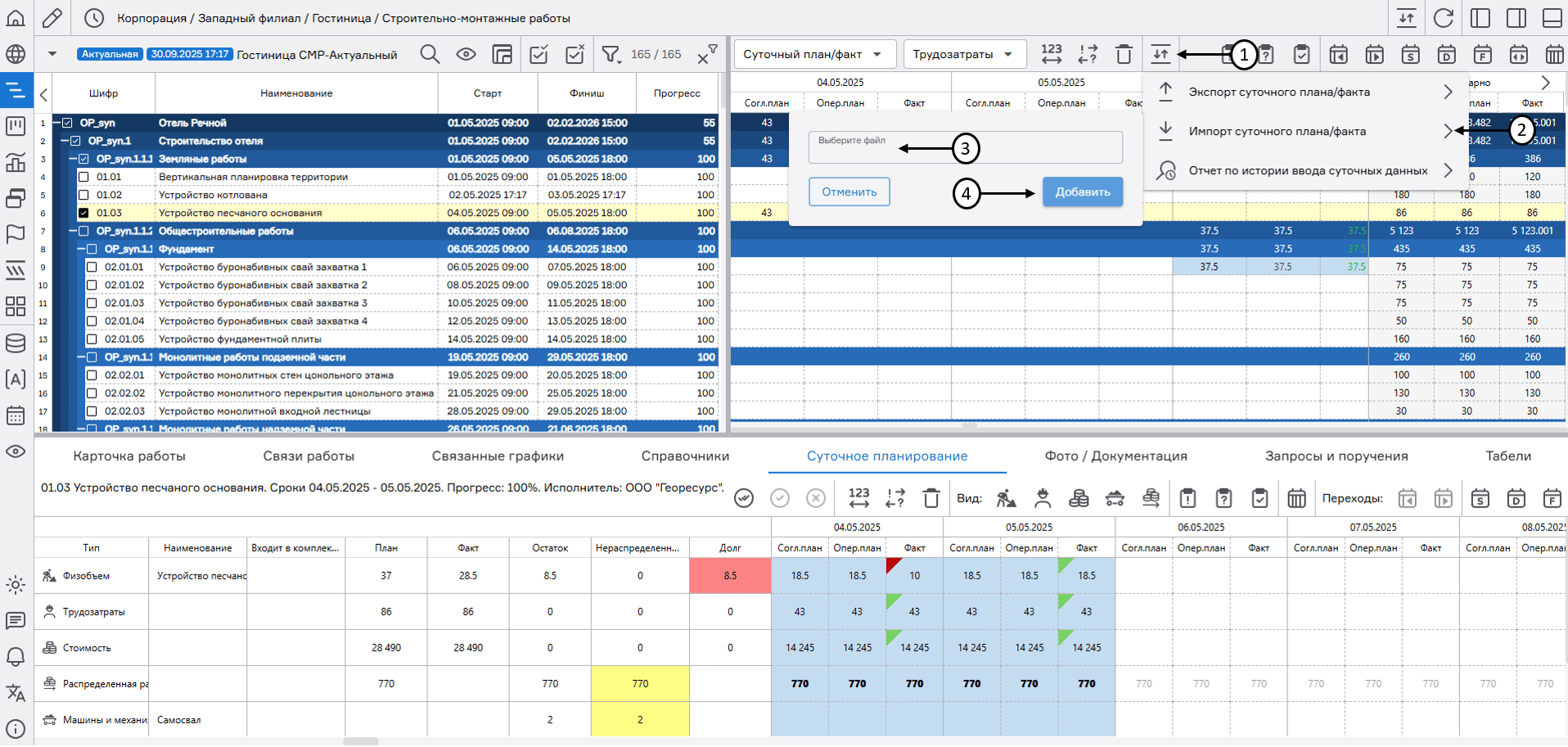Switch to the Карточка работы tab

pos(129,456)
